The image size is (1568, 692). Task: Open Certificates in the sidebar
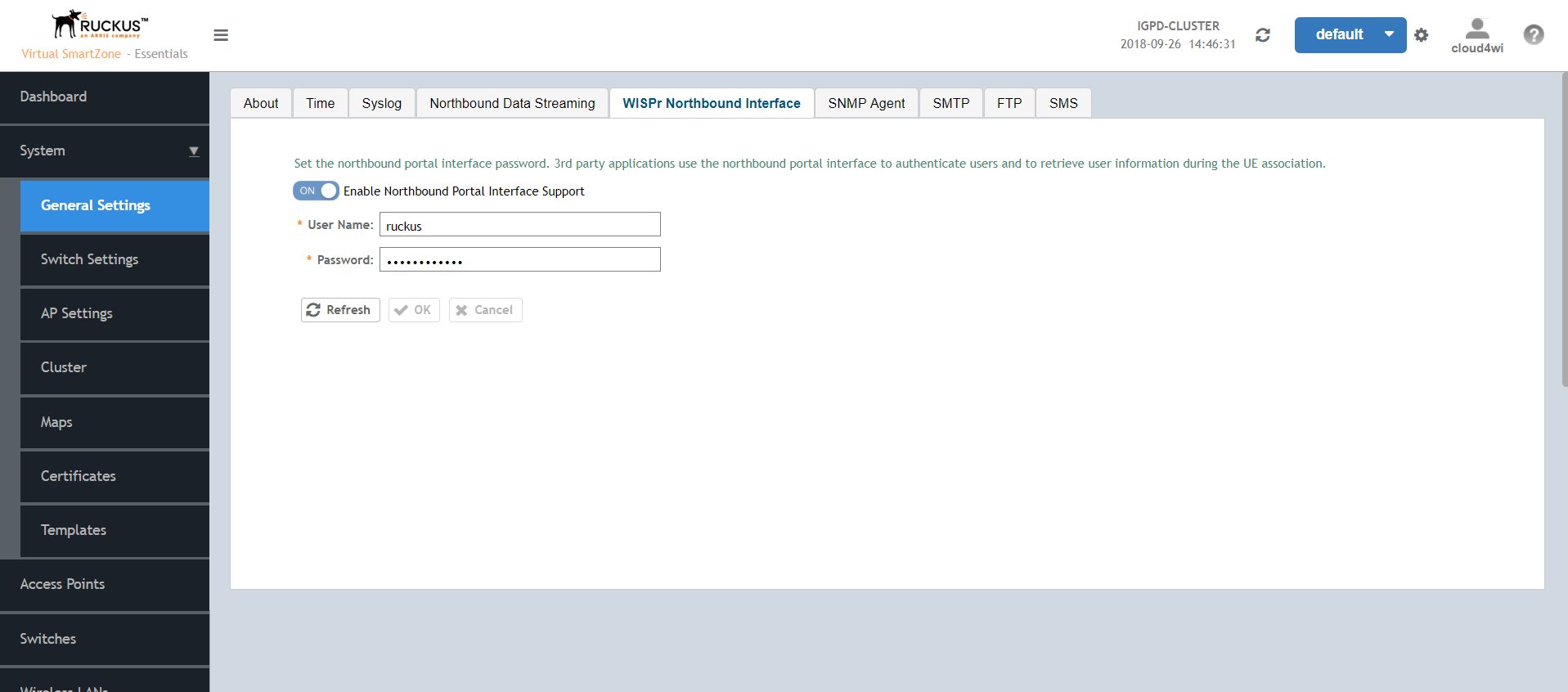click(x=115, y=476)
